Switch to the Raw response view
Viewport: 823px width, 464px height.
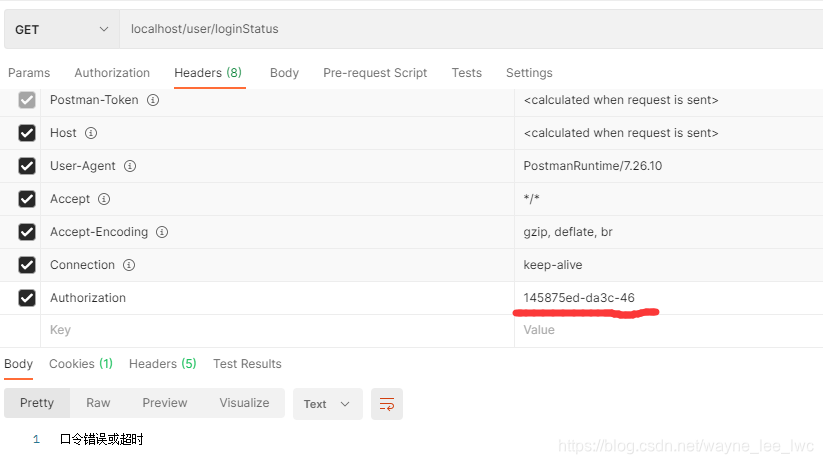tap(98, 403)
